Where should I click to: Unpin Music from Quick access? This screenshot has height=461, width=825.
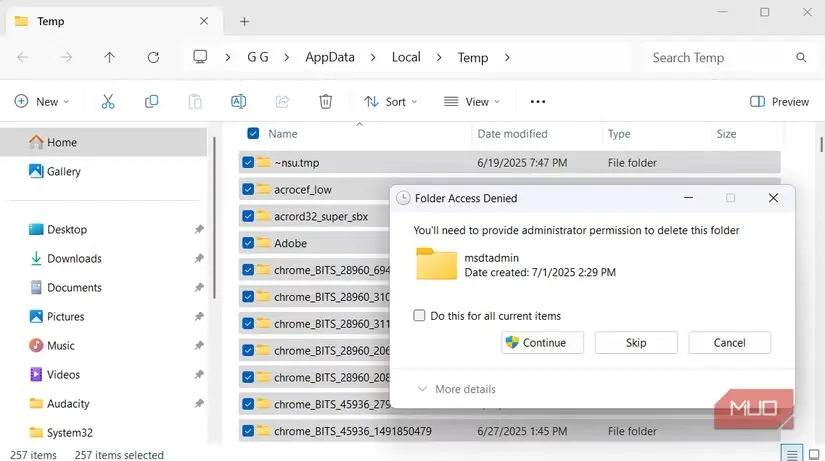199,345
